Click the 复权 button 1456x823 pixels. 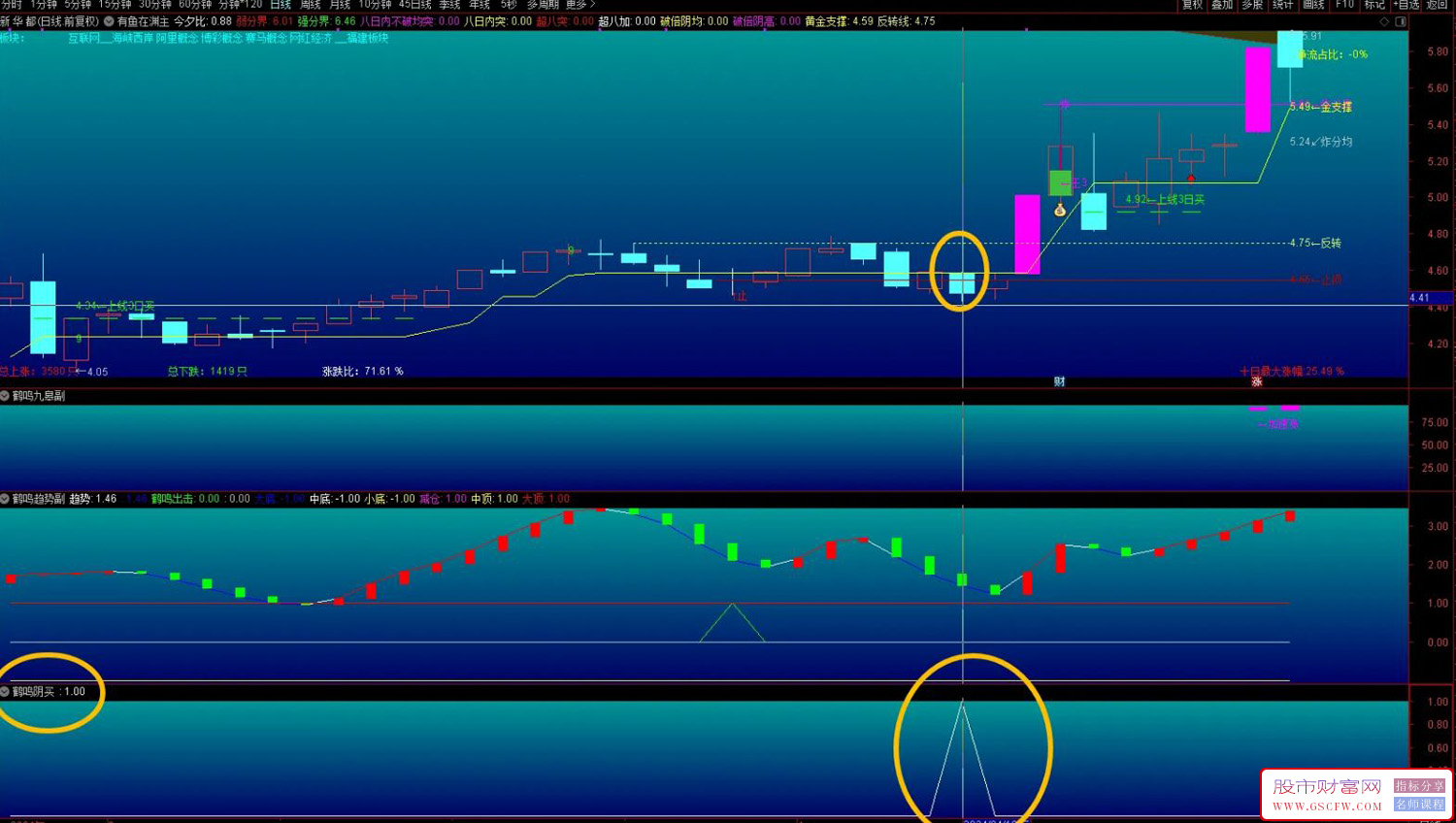point(1192,5)
